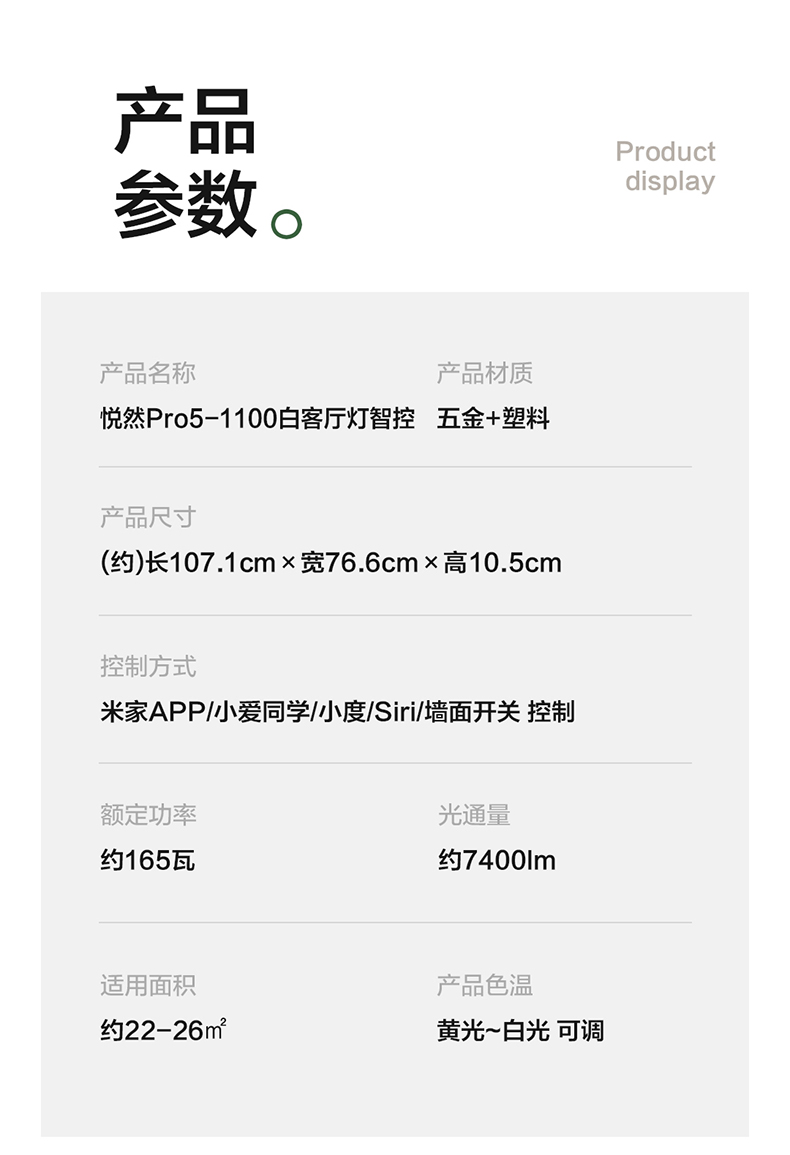Click the color temperature value 黄光~白光 可调
The height and width of the screenshot is (1155, 790).
coord(520,1030)
